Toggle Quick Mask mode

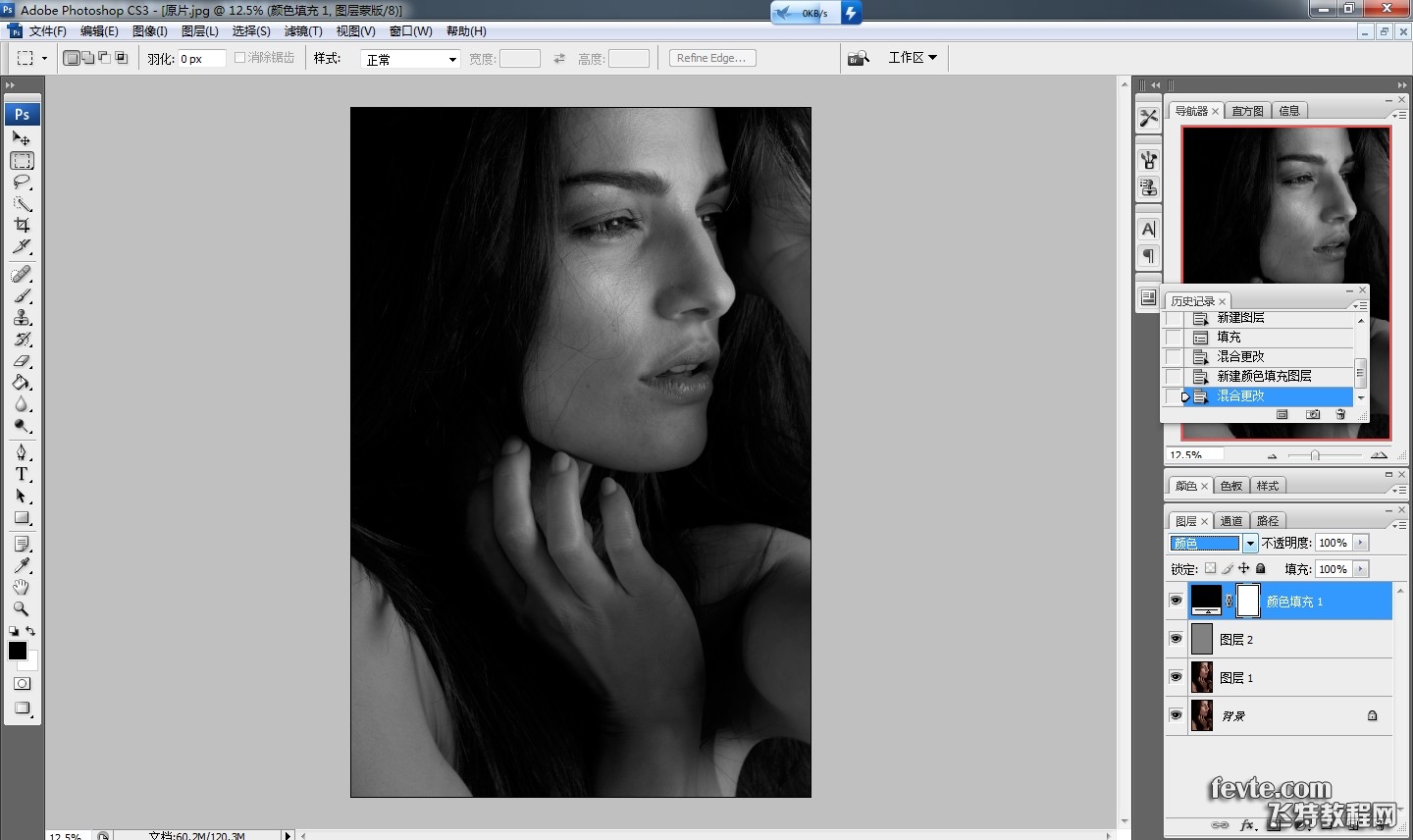click(22, 684)
